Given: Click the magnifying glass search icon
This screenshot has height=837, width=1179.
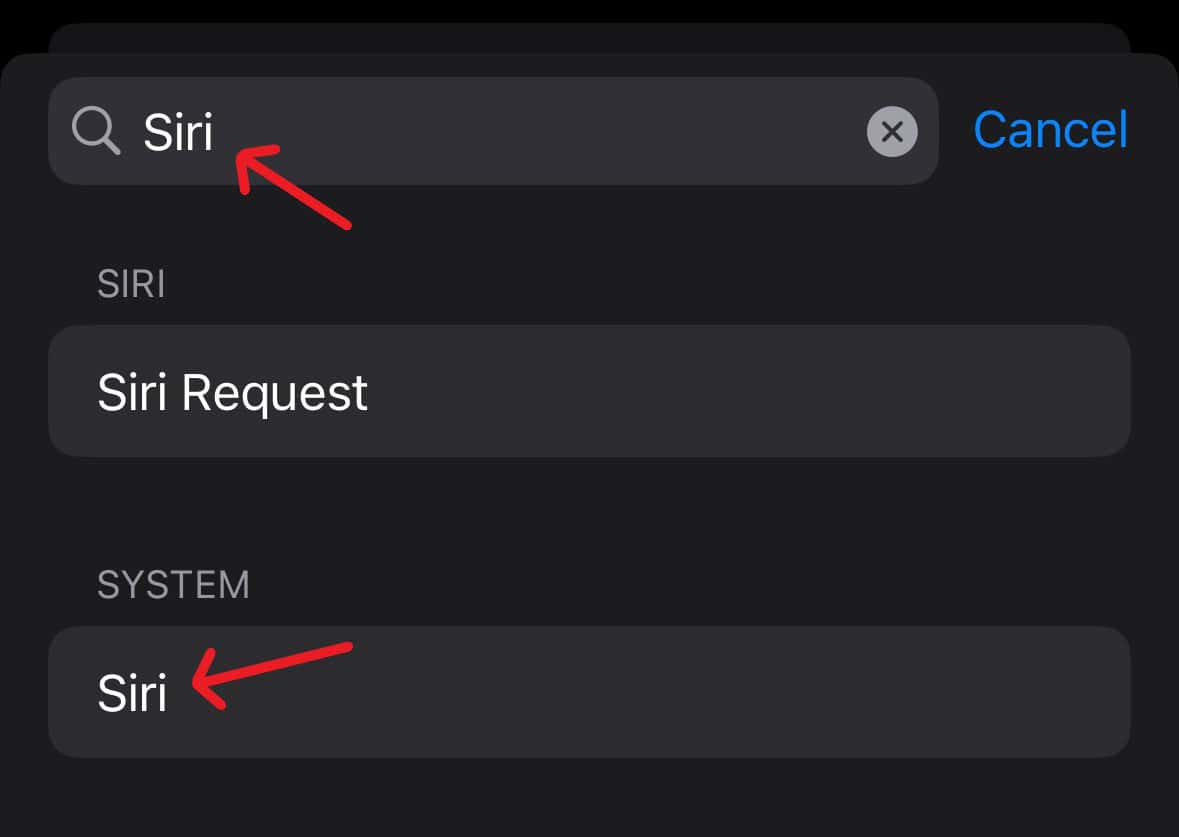Looking at the screenshot, I should [96, 131].
